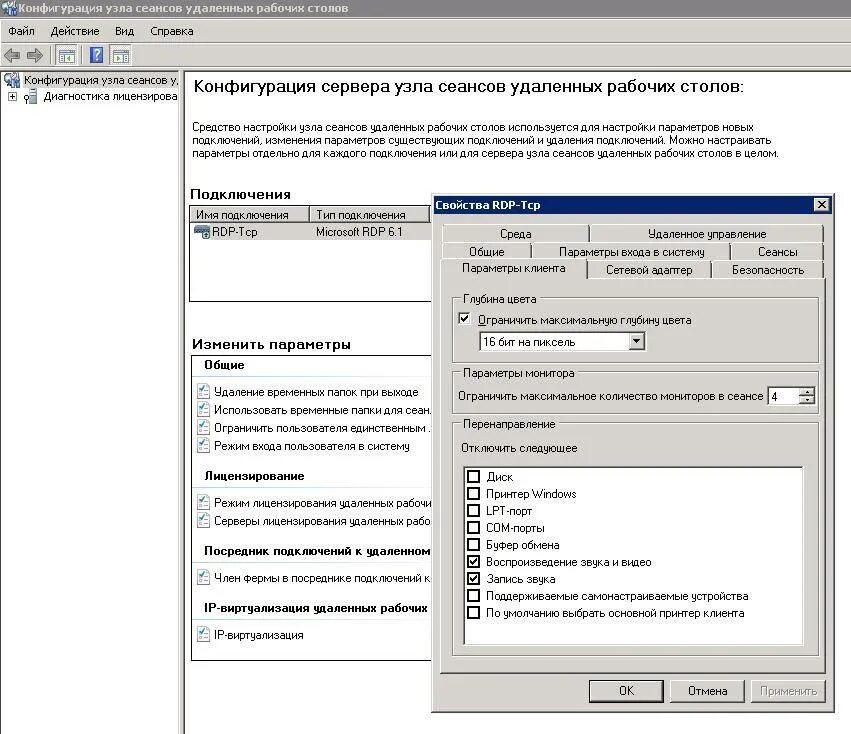The width and height of the screenshot is (851, 734).
Task: Switch to the Среда tab
Action: [516, 234]
